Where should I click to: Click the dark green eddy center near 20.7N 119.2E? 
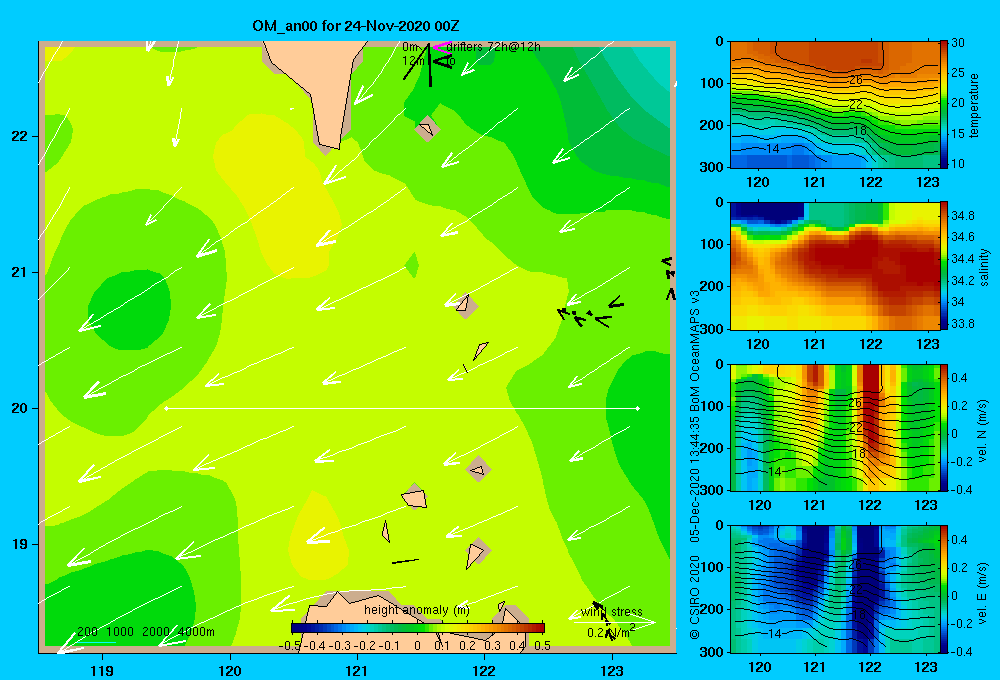point(129,309)
